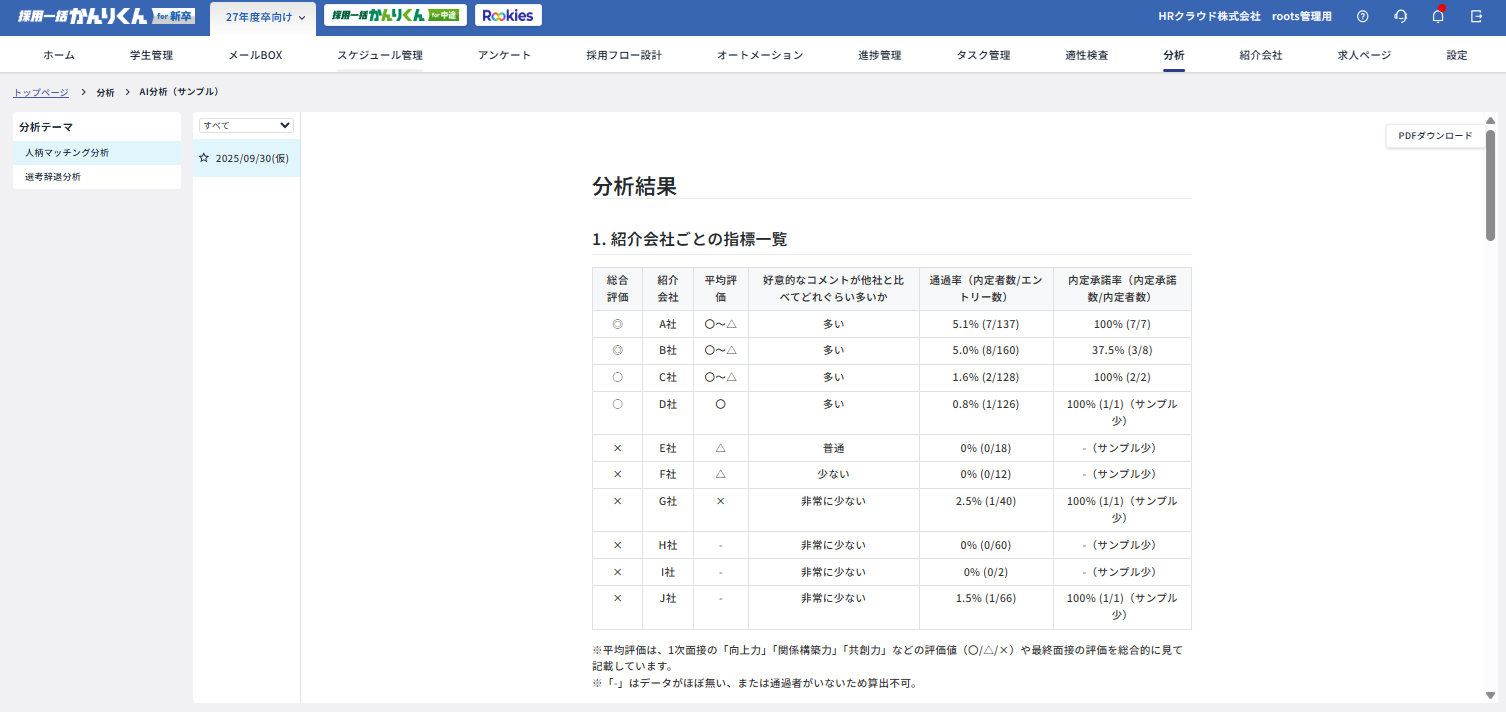Open トップページ from the breadcrumb
The height and width of the screenshot is (712, 1506).
(x=39, y=91)
